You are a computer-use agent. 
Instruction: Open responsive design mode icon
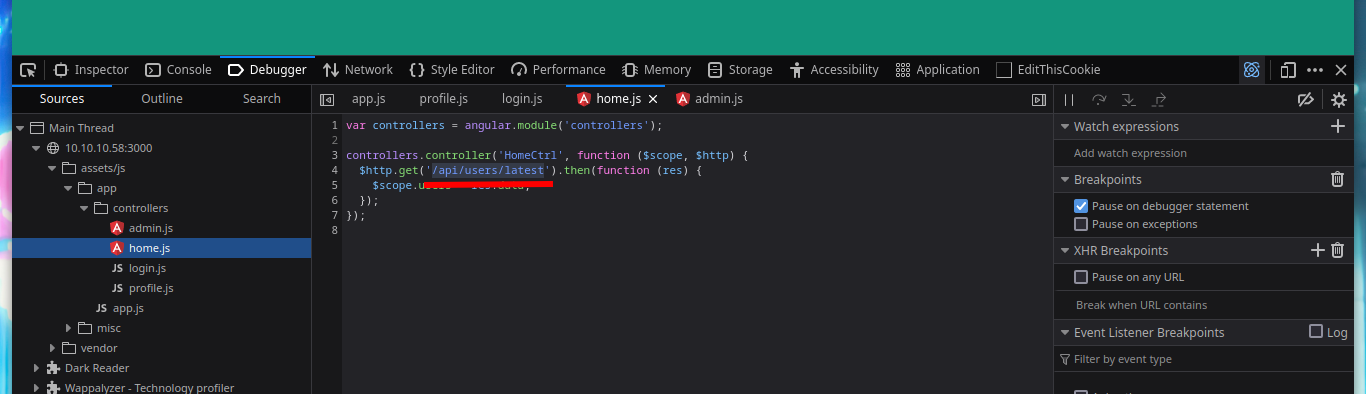click(1288, 70)
